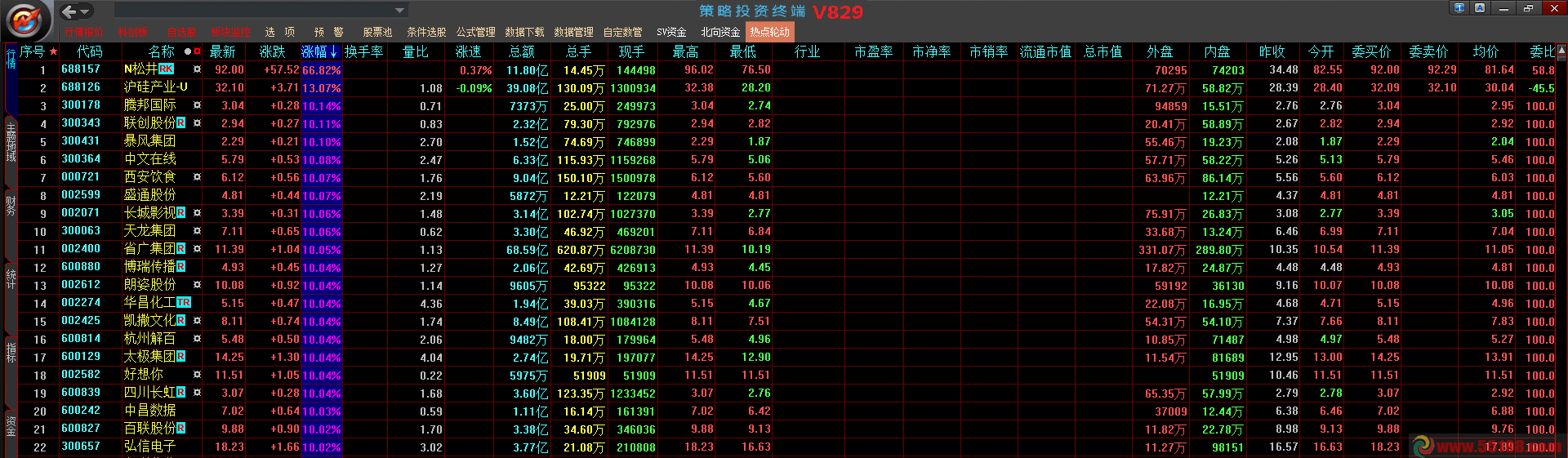
Task: Sort by 委买价 column header
Action: [1371, 51]
